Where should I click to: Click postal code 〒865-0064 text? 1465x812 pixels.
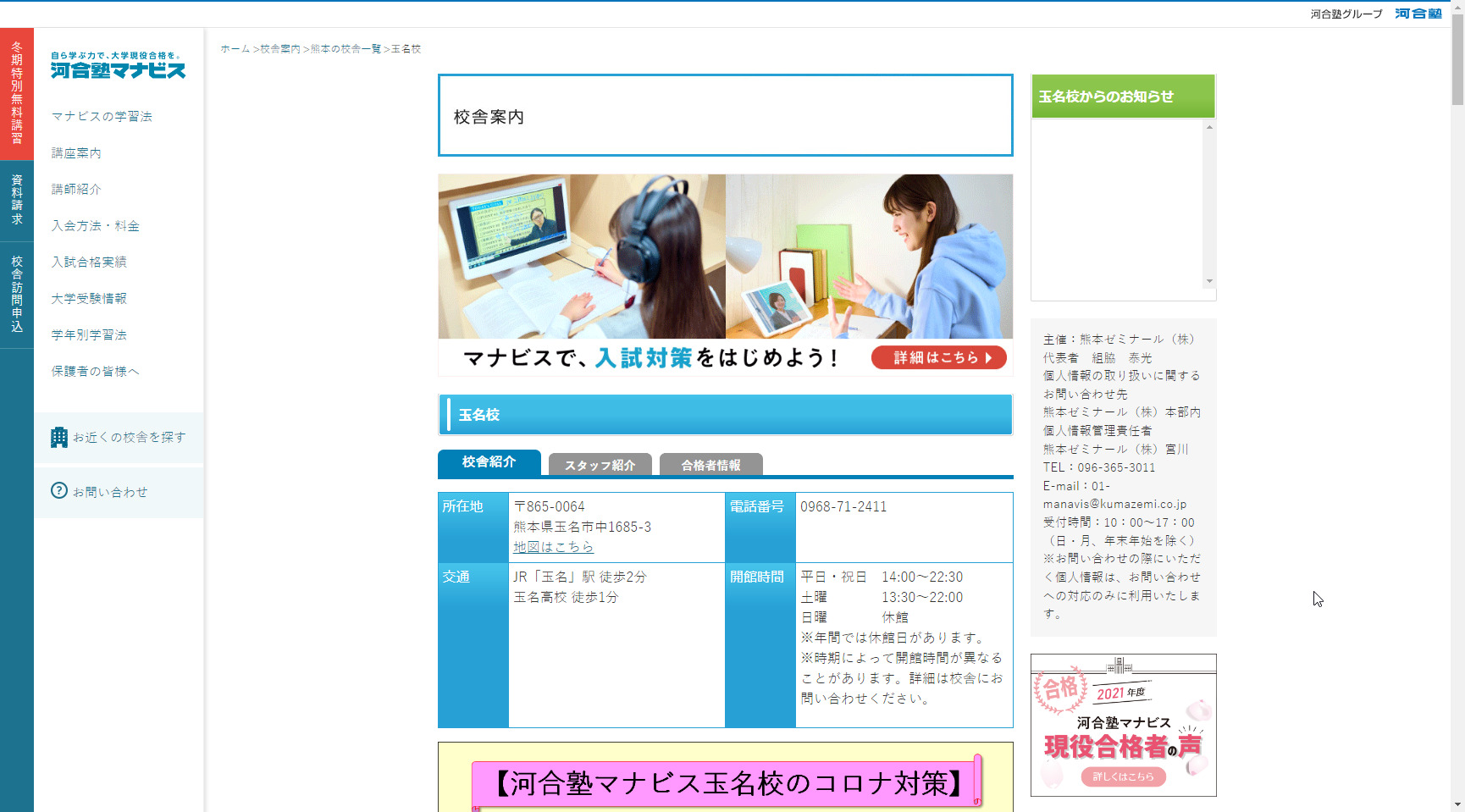[549, 506]
